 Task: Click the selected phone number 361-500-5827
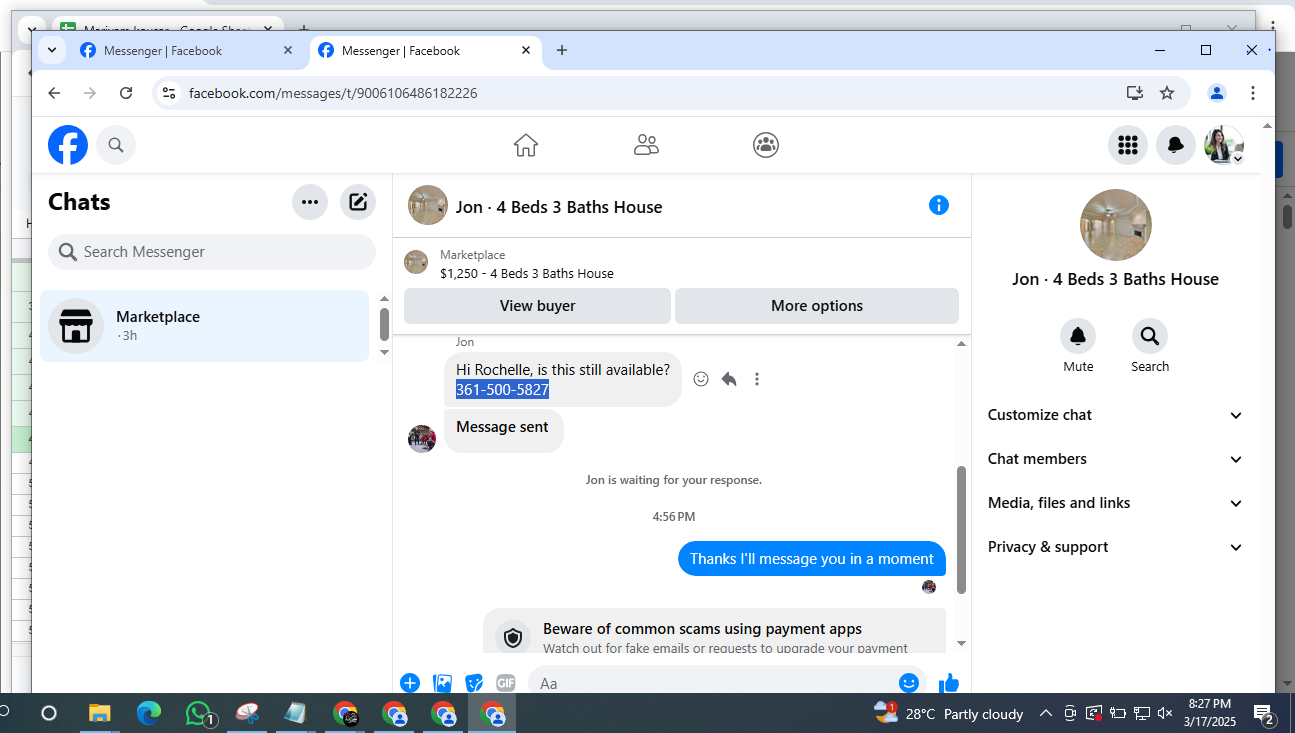coord(502,390)
